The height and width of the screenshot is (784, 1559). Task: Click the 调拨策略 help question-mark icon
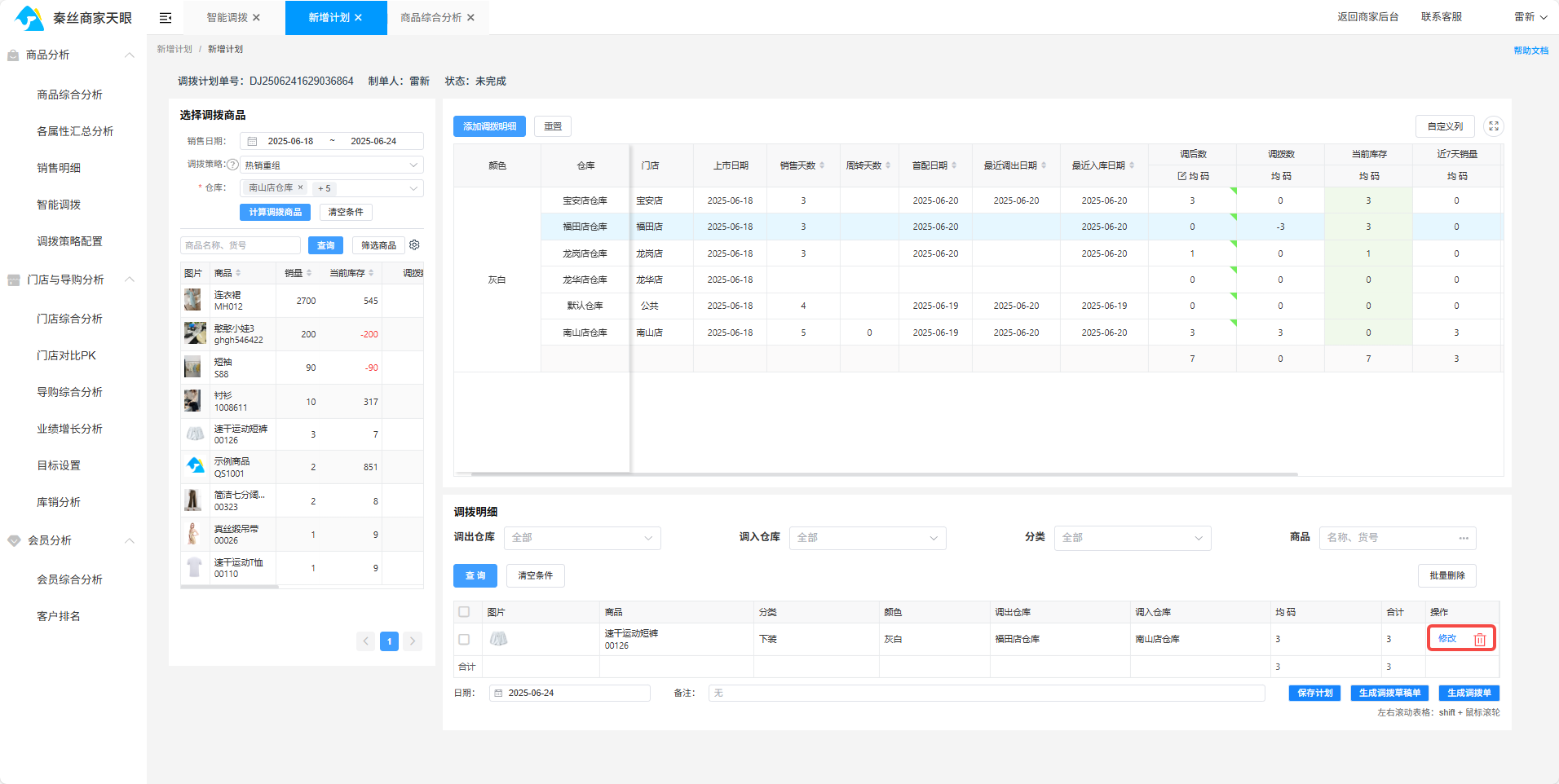pyautogui.click(x=232, y=165)
